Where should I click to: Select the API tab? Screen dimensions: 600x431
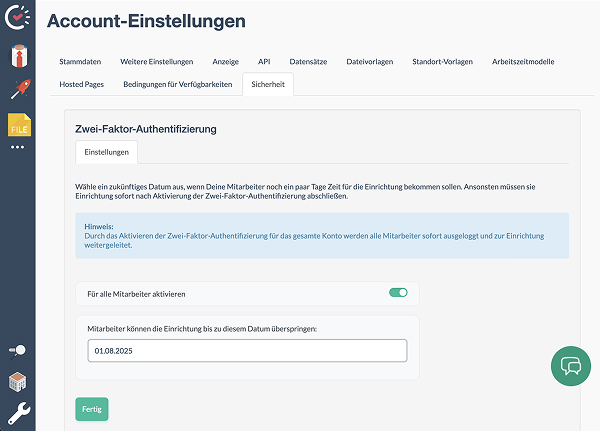264,62
